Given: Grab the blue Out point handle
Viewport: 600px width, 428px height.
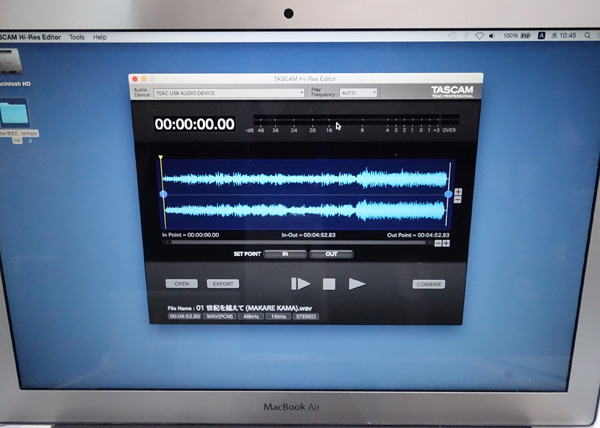Looking at the screenshot, I should tap(448, 194).
